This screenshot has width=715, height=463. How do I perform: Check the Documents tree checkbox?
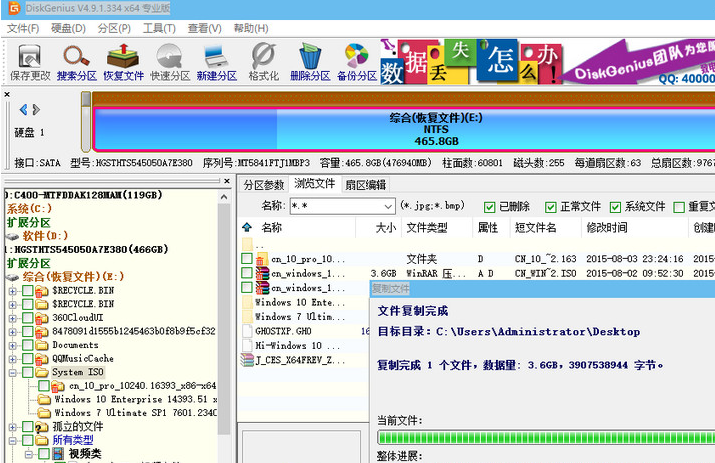(x=28, y=345)
